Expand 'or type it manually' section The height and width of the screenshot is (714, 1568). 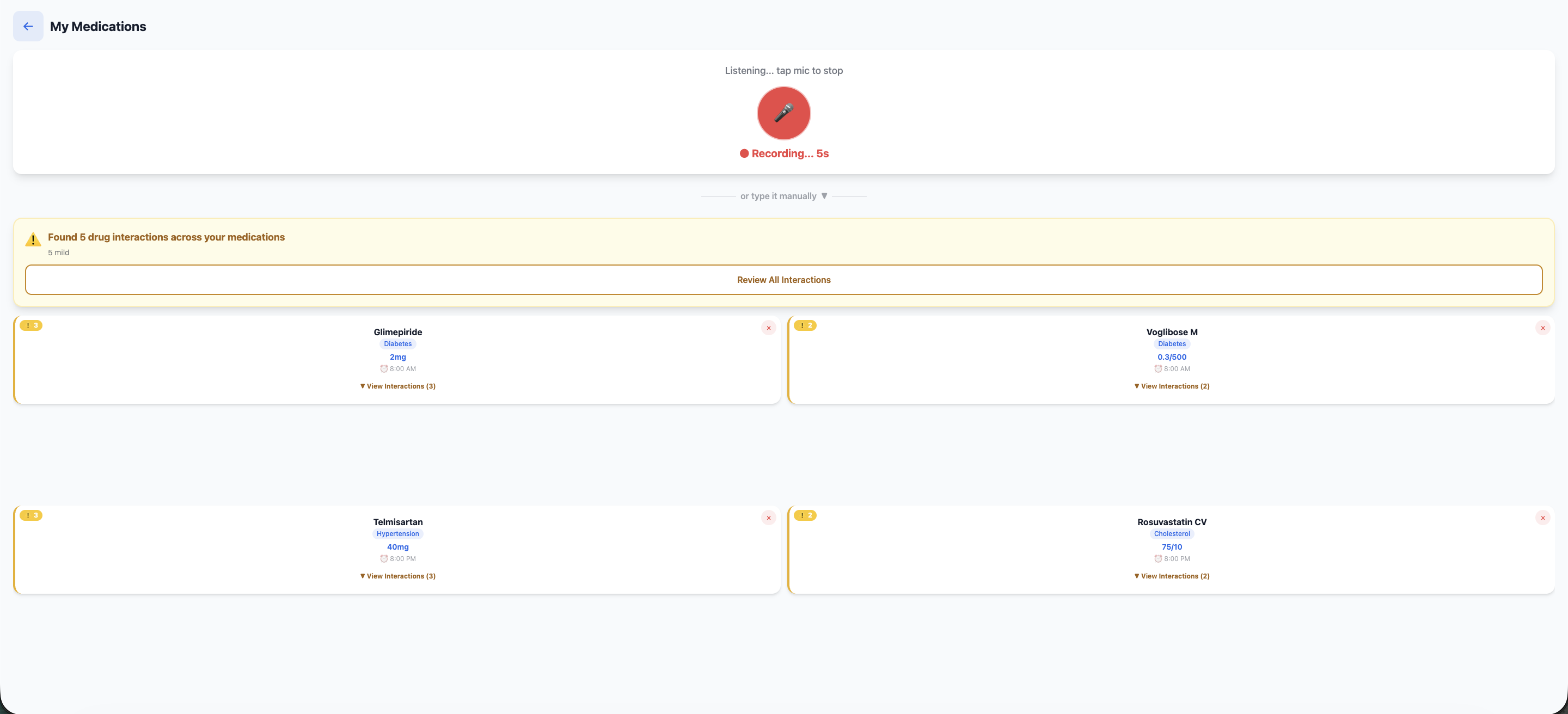coord(783,196)
